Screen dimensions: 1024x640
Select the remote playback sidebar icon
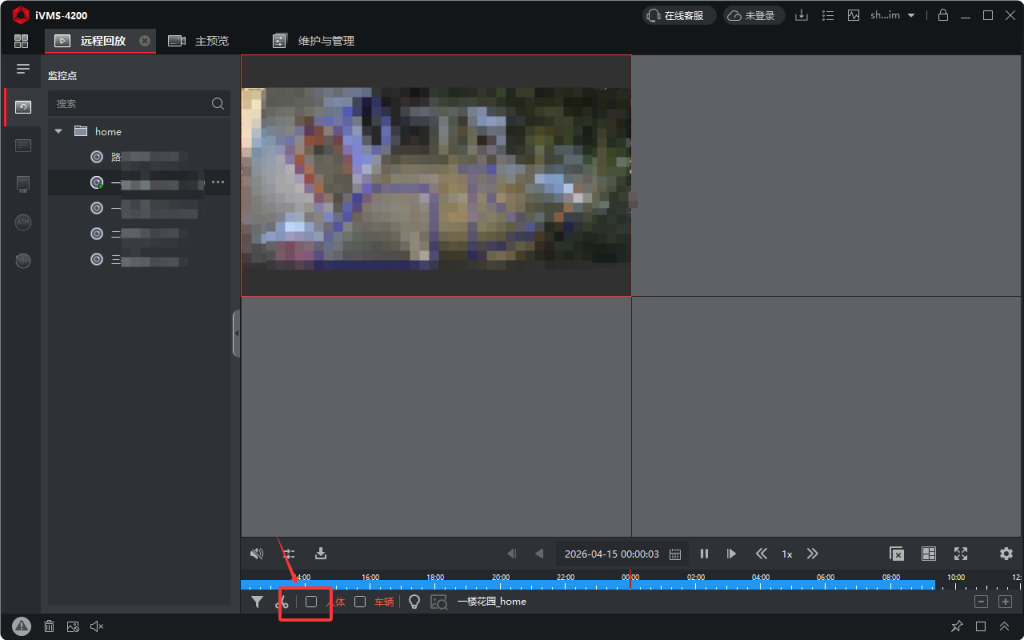pyautogui.click(x=23, y=107)
